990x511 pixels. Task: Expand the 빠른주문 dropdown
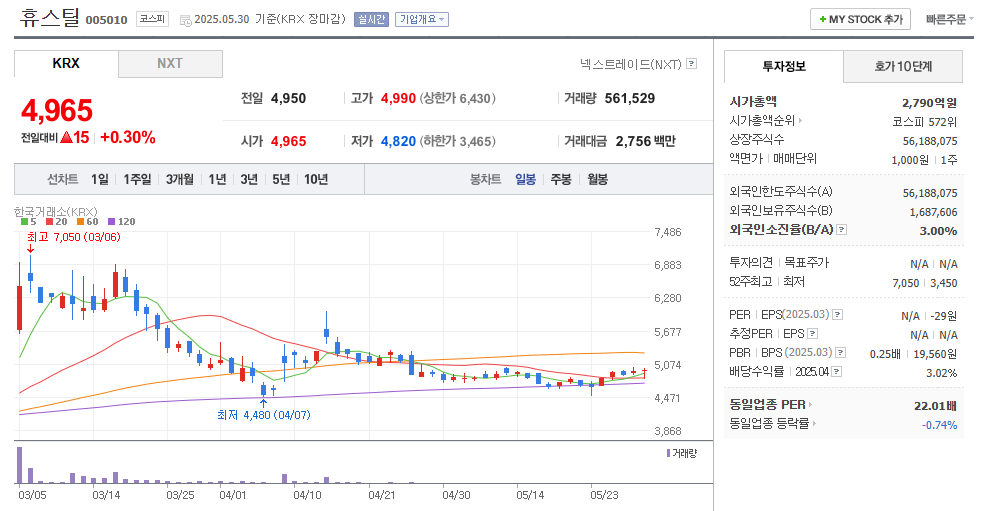(950, 20)
